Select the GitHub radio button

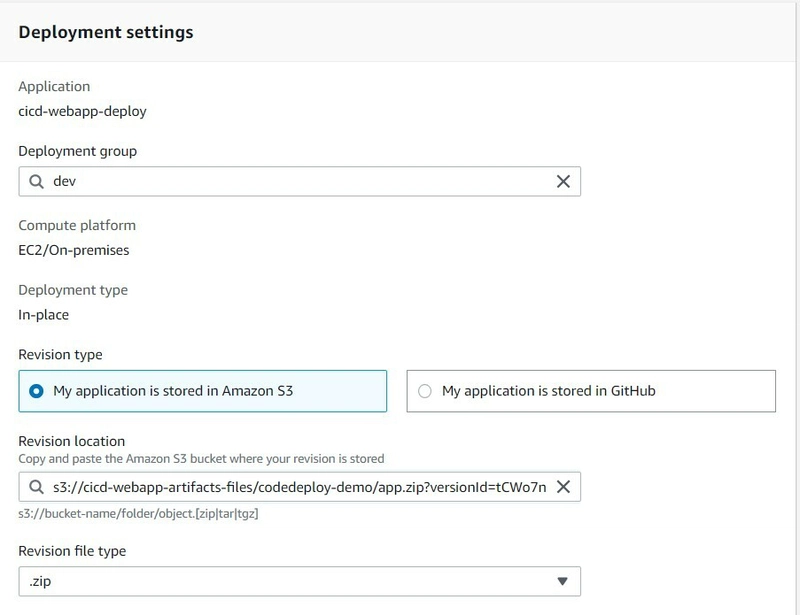424,391
